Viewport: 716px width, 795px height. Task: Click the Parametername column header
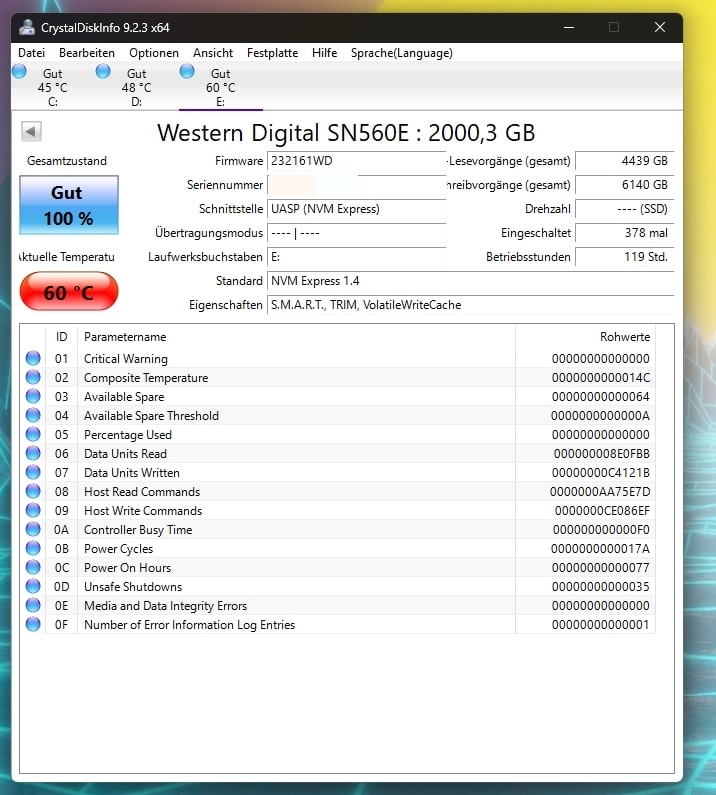coord(125,337)
